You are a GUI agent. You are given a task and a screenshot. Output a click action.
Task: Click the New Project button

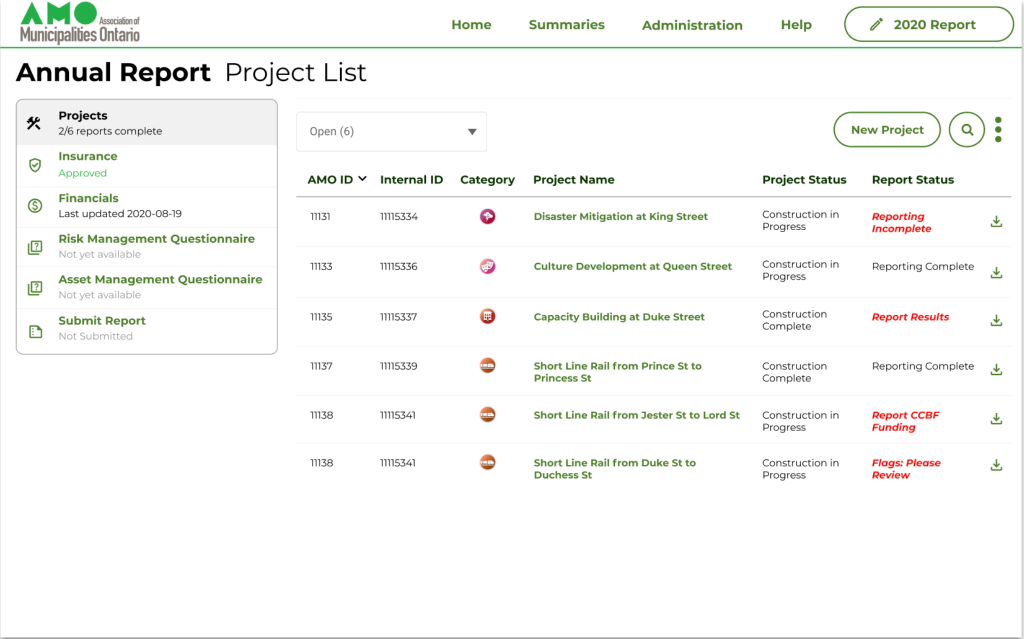(886, 129)
